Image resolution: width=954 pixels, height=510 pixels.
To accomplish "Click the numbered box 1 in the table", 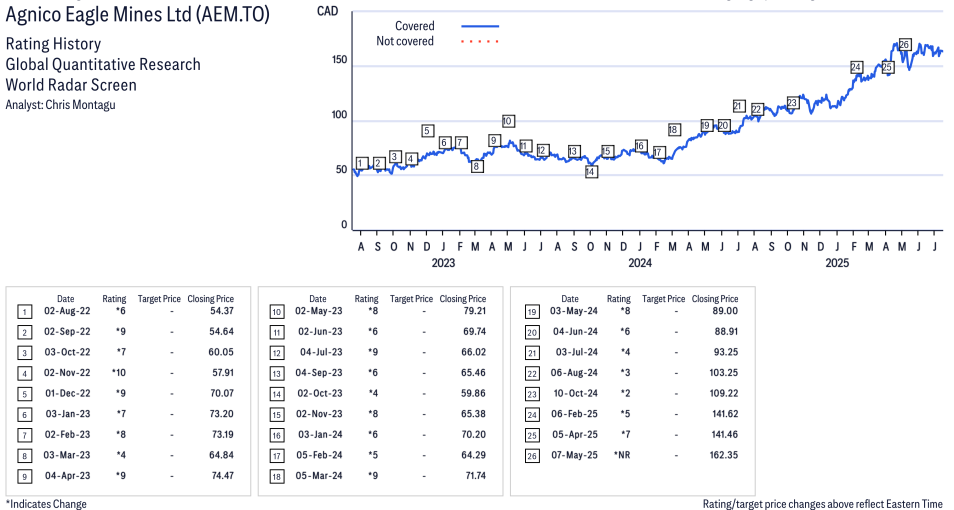I will (24, 312).
